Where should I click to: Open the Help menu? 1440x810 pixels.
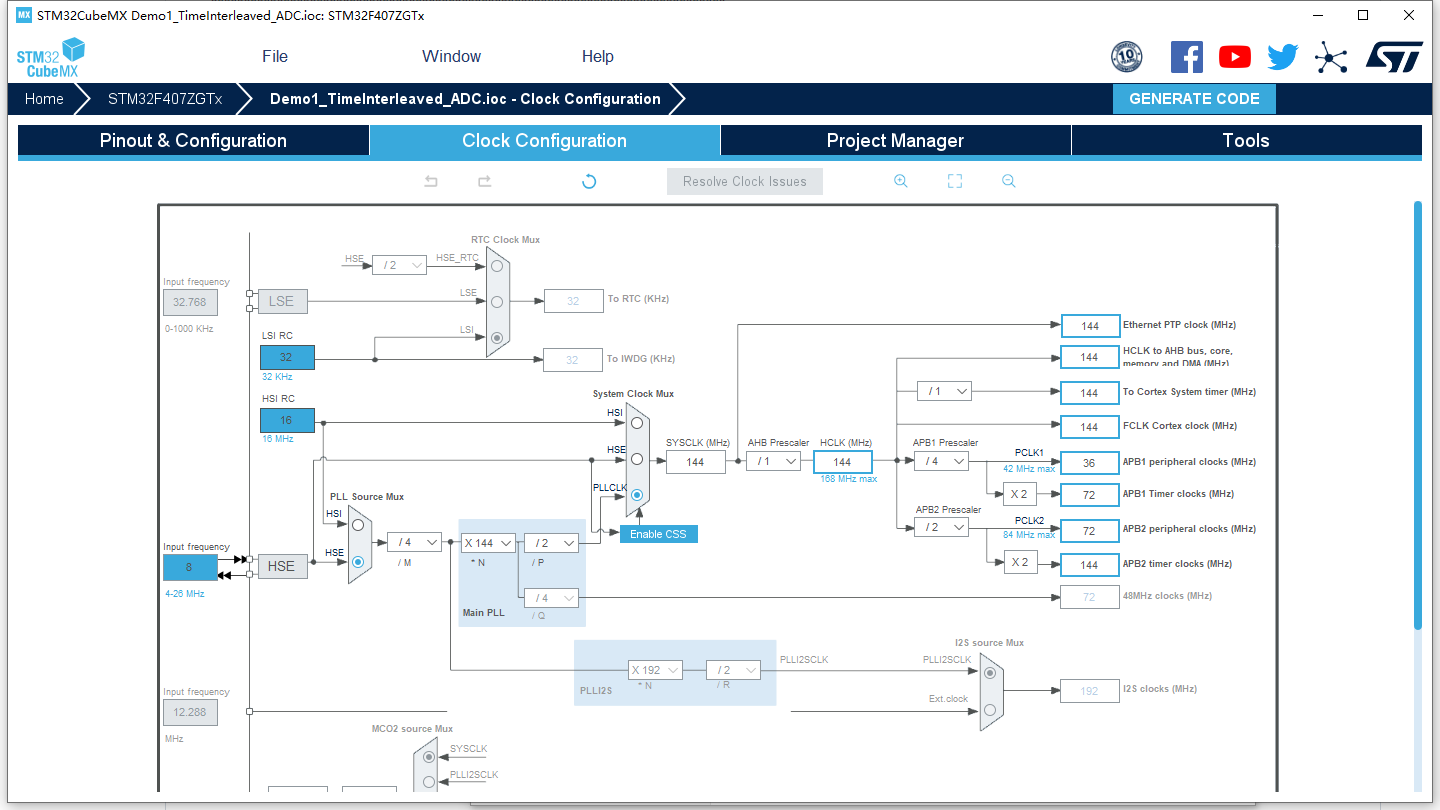coord(598,57)
